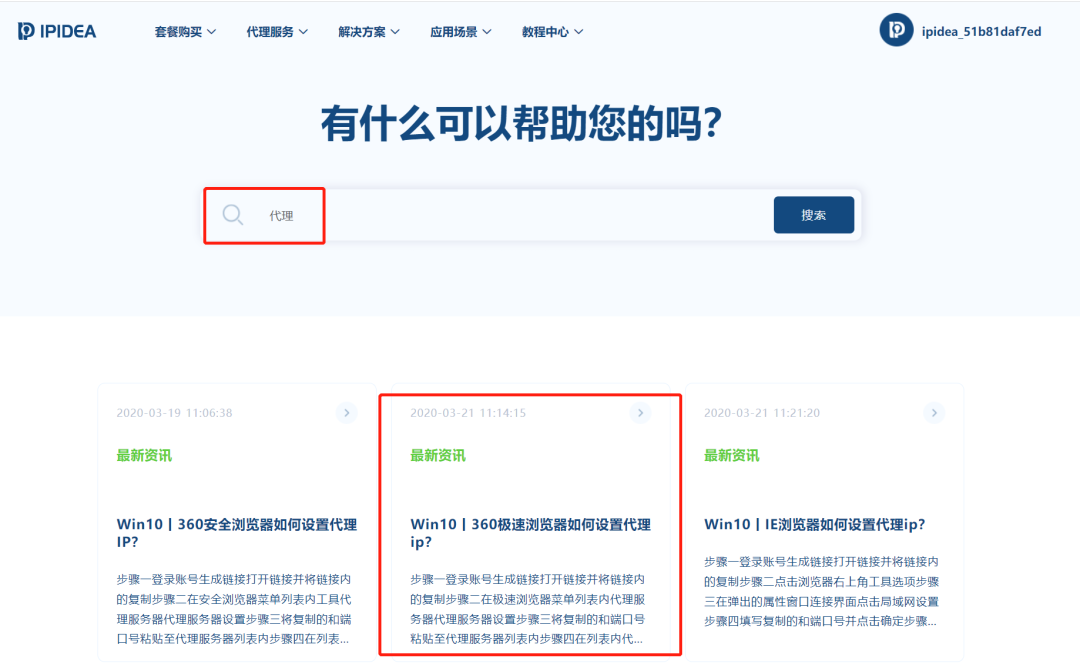The height and width of the screenshot is (668, 1080).
Task: Click the IPIDEA logo icon
Action: 26,31
